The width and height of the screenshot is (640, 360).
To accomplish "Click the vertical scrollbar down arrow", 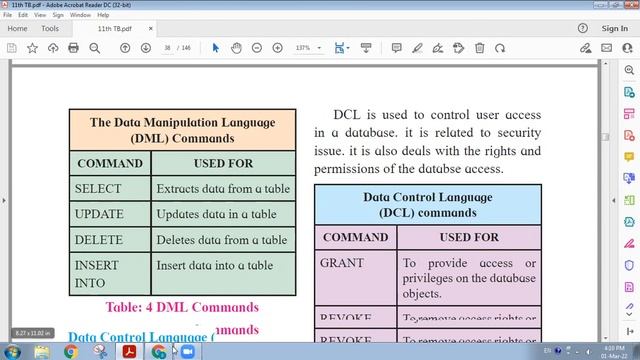I will [605, 338].
